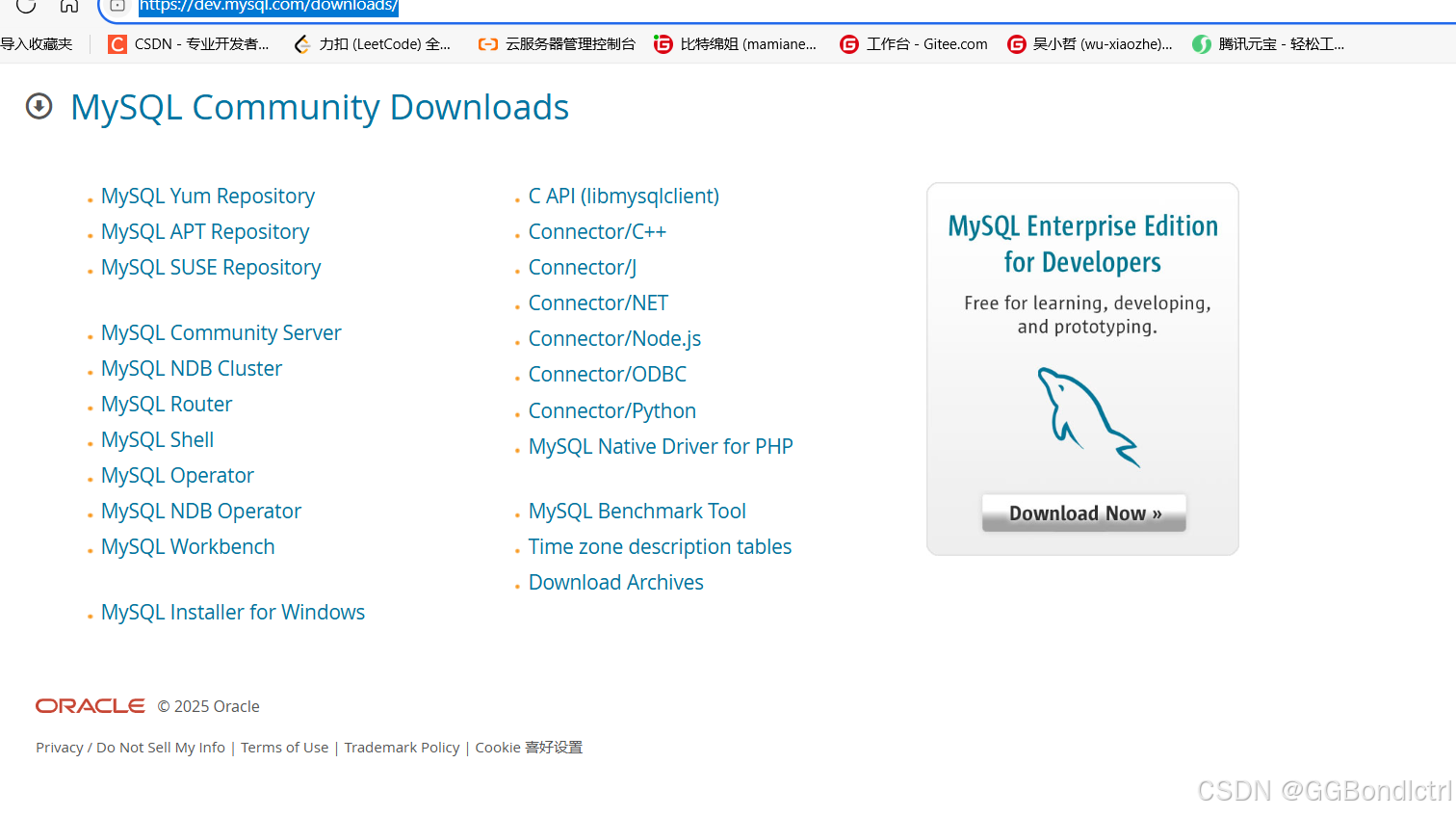Open 工作台 - Gitee.com bookmark
This screenshot has width=1456, height=816.
coord(914,44)
